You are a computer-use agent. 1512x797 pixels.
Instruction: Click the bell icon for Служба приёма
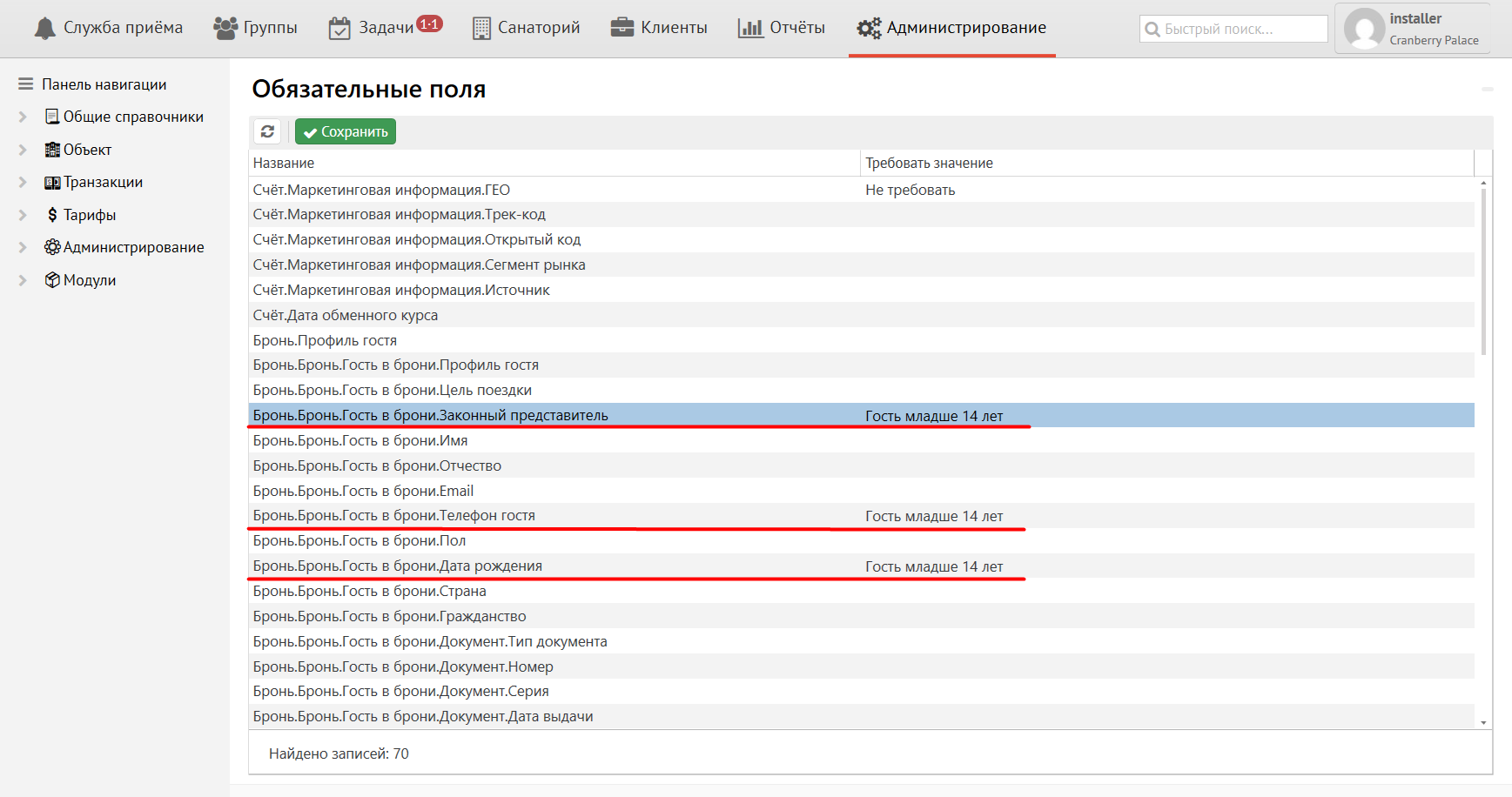point(44,29)
